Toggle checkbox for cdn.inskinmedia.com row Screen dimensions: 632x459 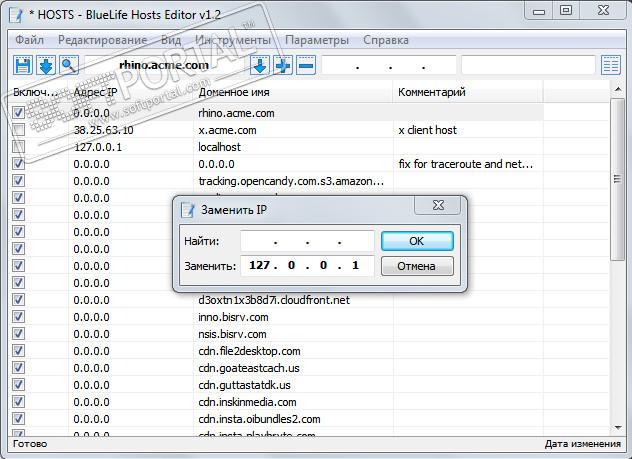point(18,402)
